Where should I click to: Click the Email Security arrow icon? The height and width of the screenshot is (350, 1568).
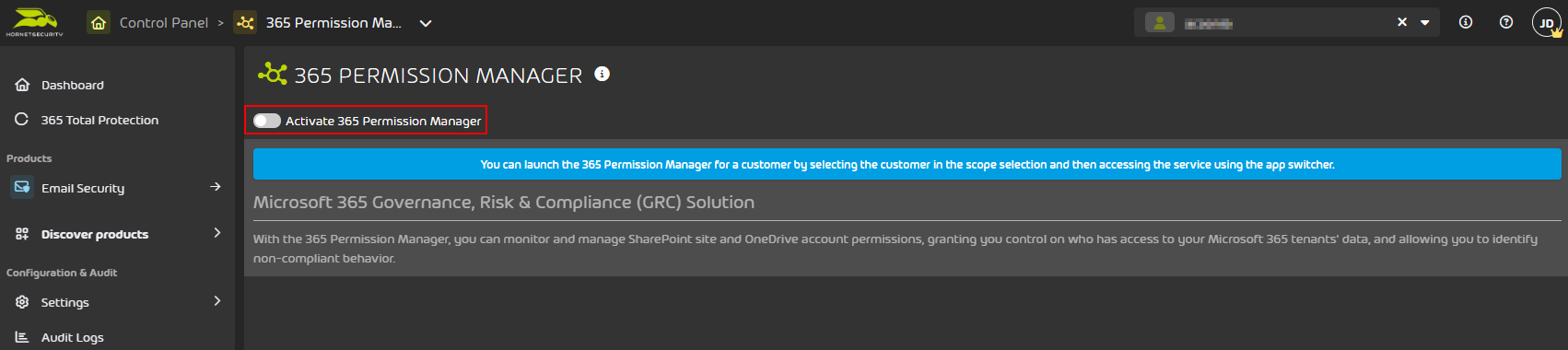216,187
